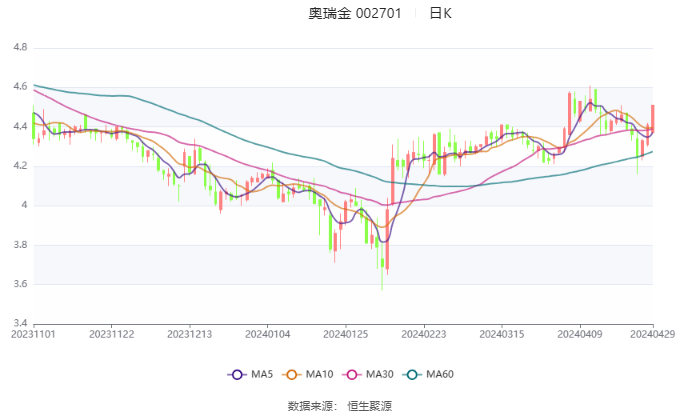
Task: Select the 日K chart tab
Action: pos(440,13)
